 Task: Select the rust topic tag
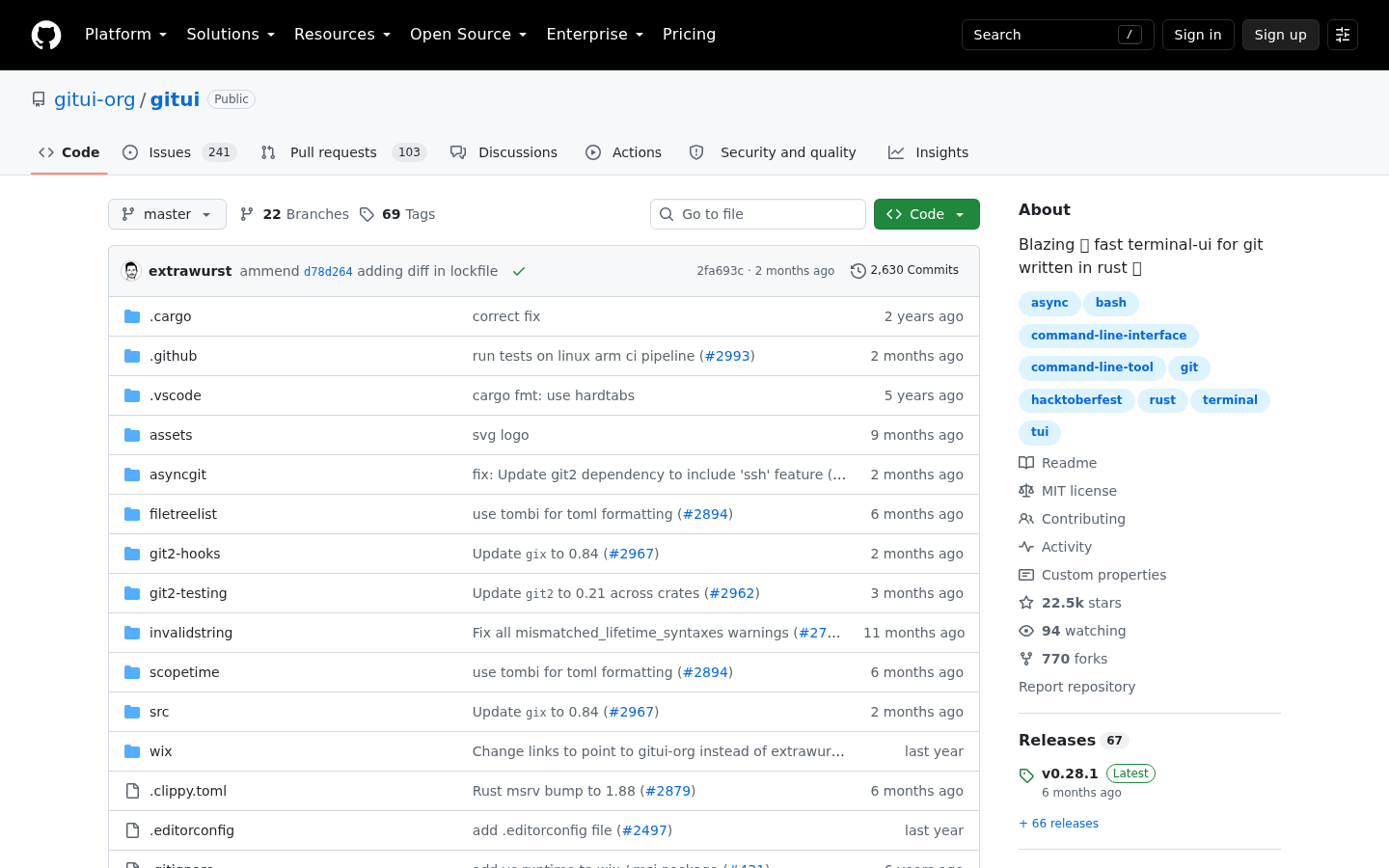point(1162,400)
